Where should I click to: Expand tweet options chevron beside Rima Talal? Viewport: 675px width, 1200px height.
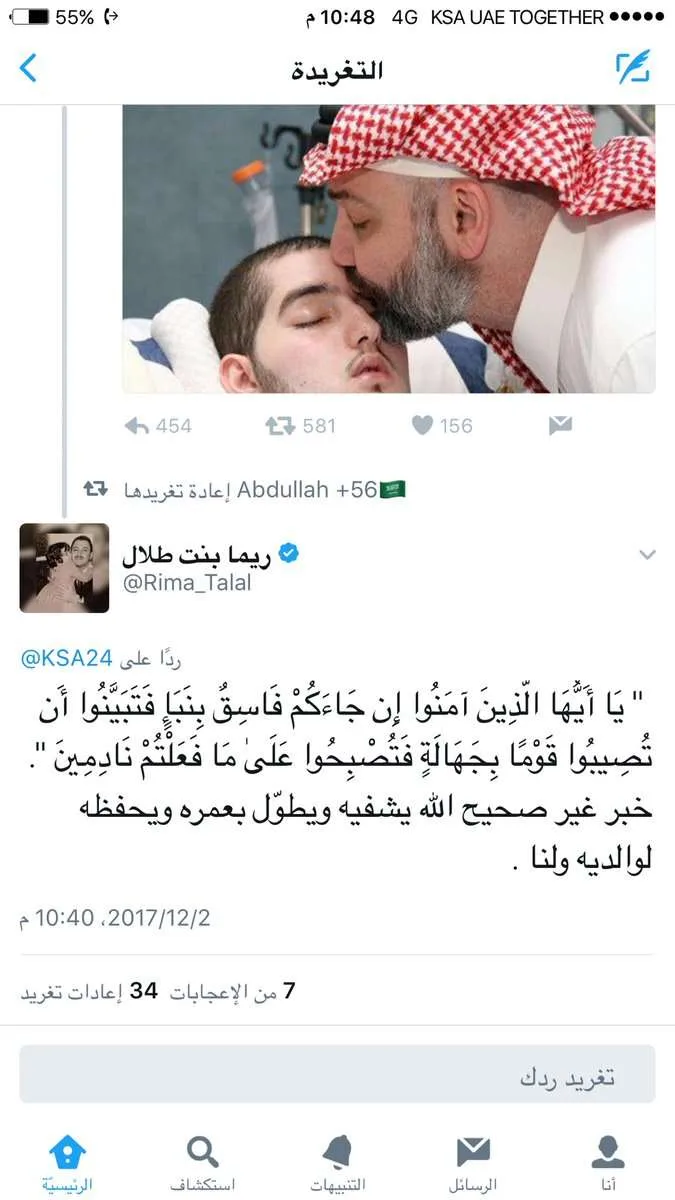click(647, 554)
